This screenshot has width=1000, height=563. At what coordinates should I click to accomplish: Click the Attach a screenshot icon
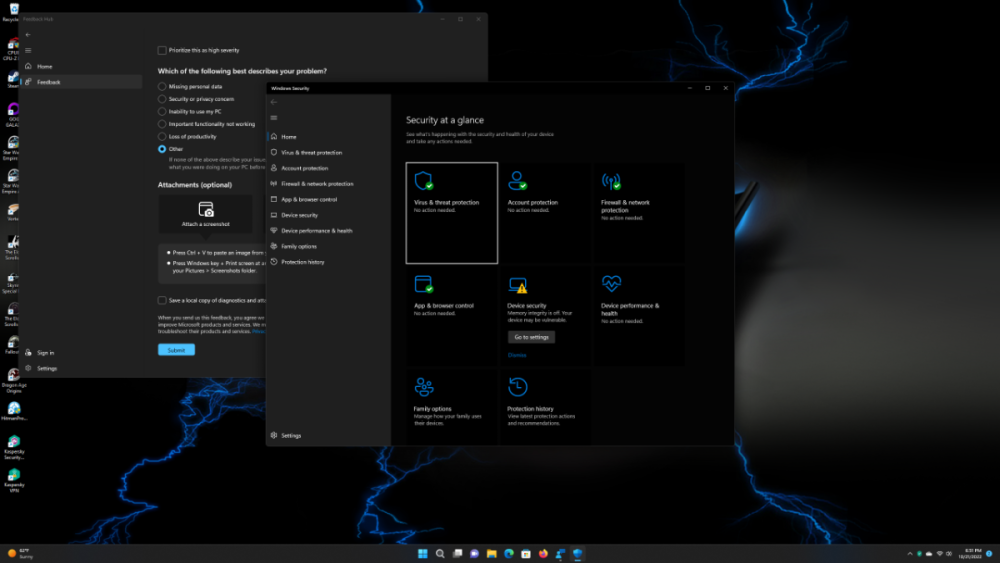(206, 210)
